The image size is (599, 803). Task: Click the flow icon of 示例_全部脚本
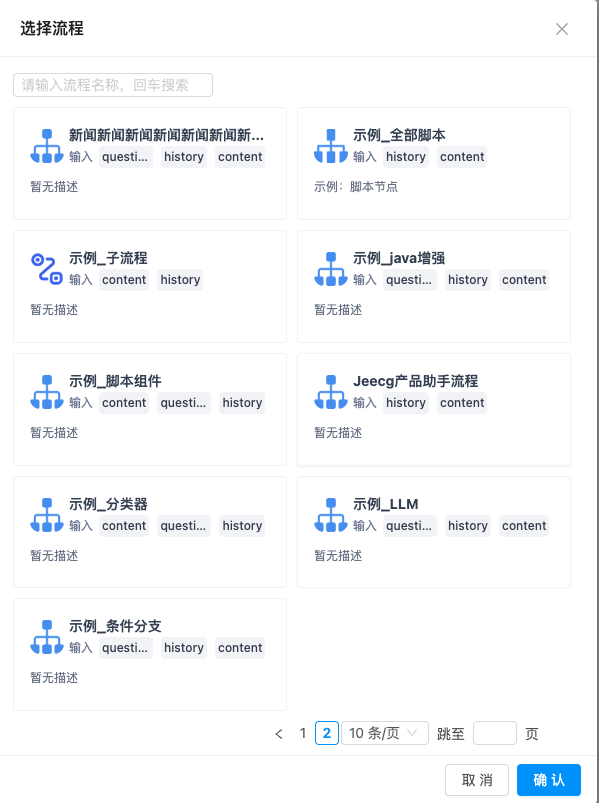pyautogui.click(x=331, y=146)
